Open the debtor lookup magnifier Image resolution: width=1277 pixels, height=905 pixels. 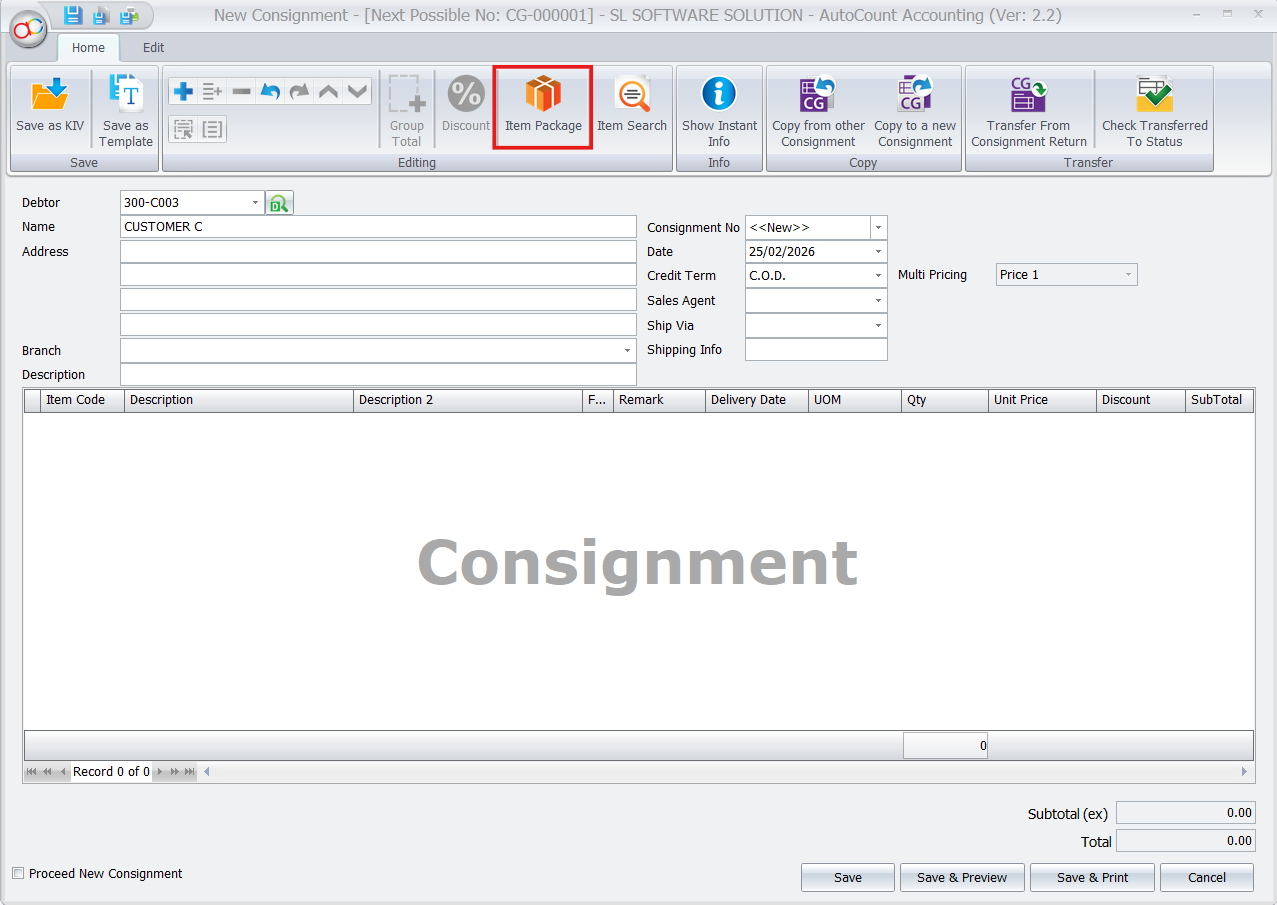click(279, 202)
